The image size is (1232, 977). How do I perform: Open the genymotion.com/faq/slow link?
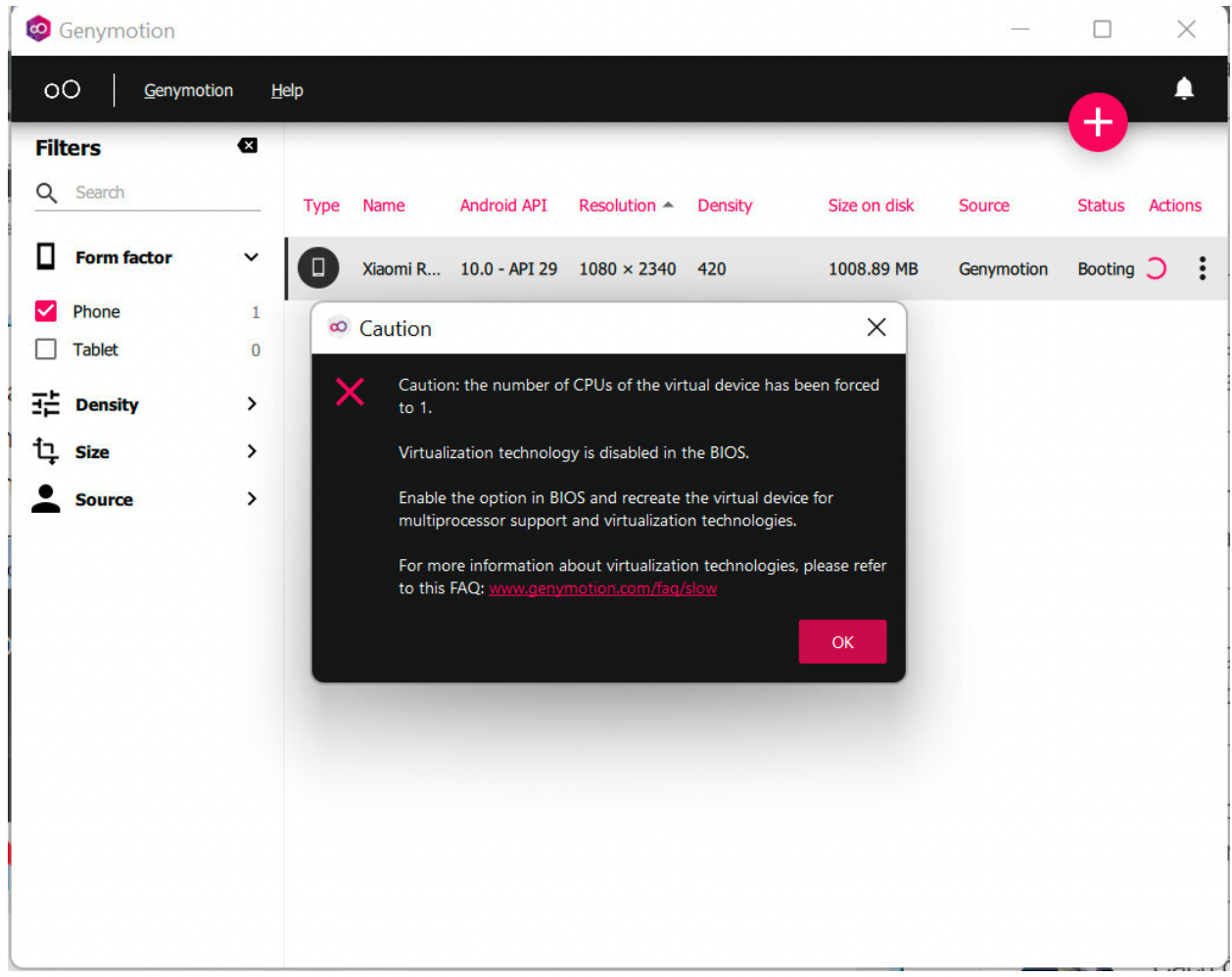[603, 588]
